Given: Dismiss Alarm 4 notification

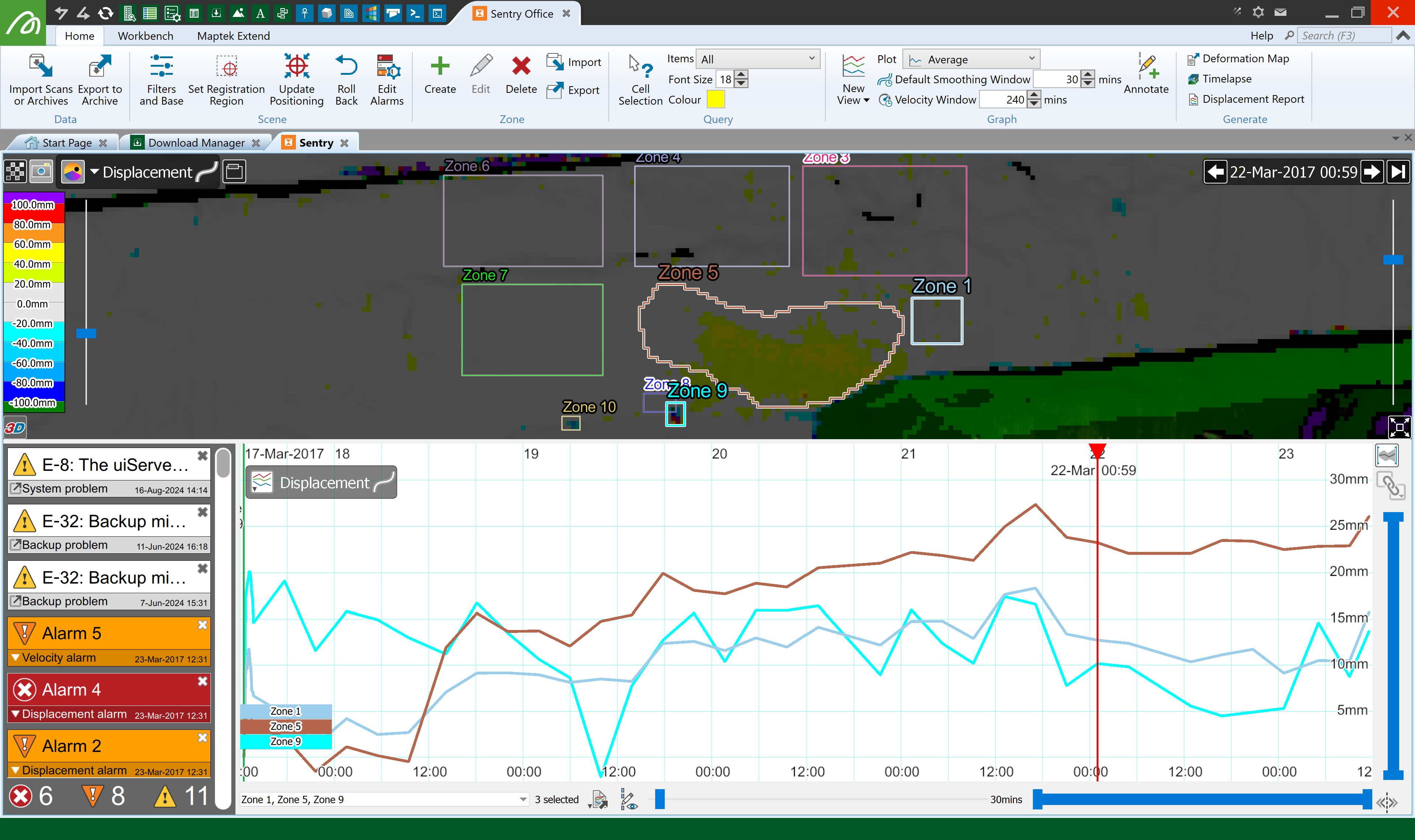Looking at the screenshot, I should pos(202,681).
